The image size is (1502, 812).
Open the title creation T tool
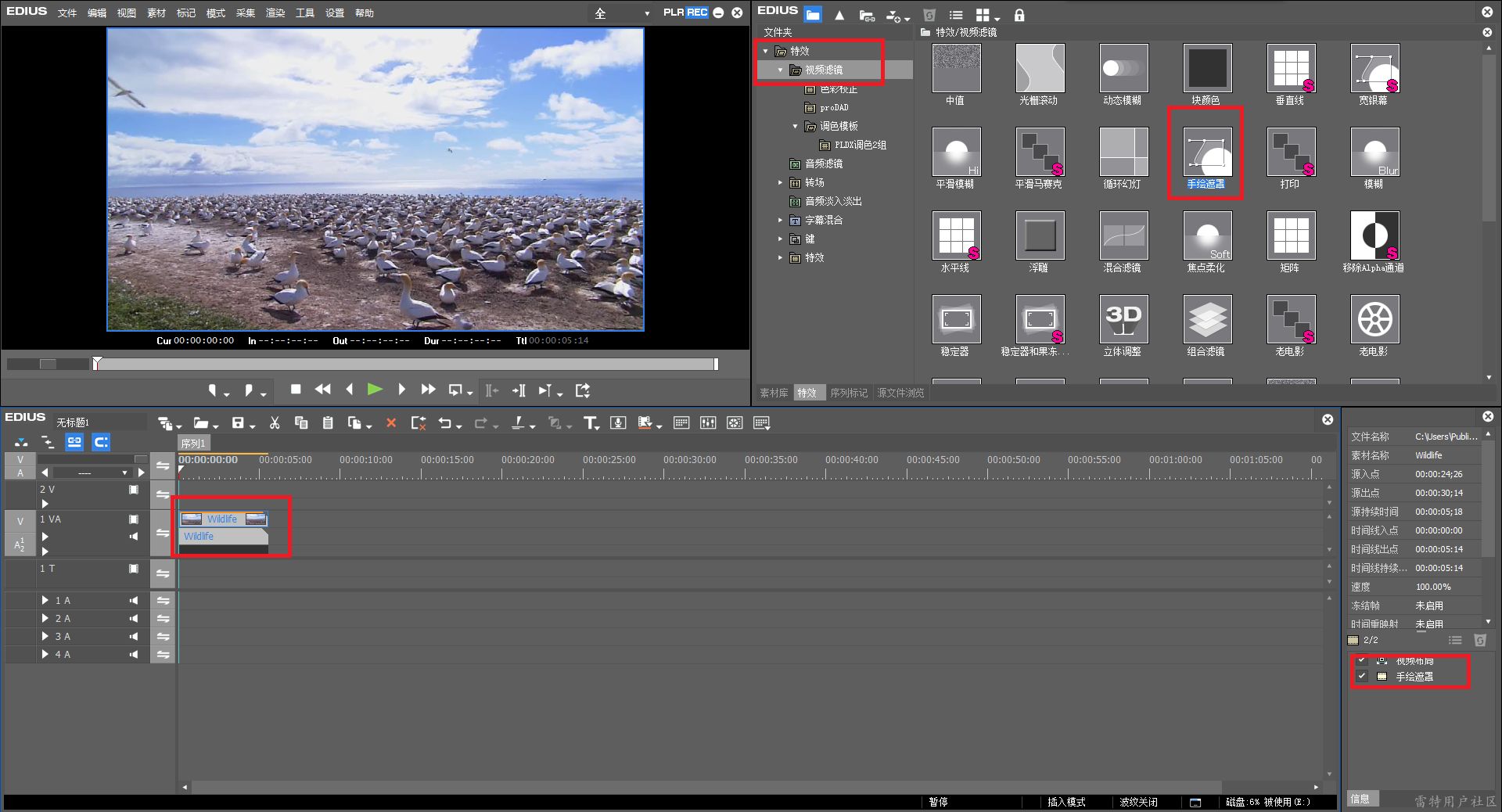pyautogui.click(x=590, y=423)
